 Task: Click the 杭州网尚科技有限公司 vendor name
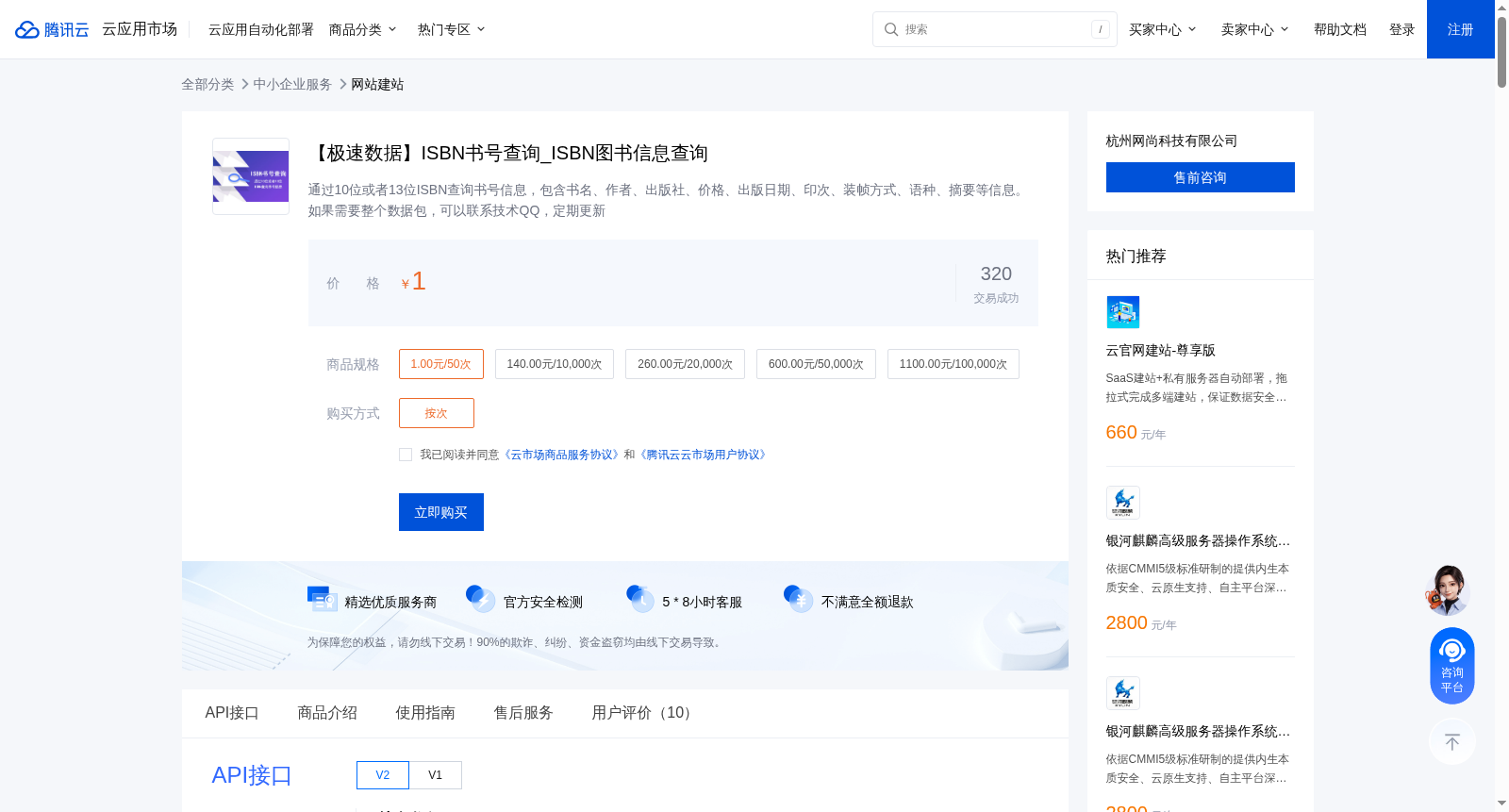[x=1172, y=141]
